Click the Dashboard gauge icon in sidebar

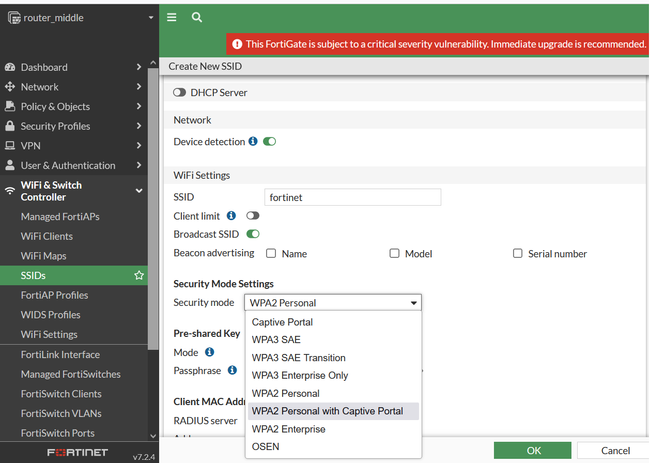tap(10, 67)
